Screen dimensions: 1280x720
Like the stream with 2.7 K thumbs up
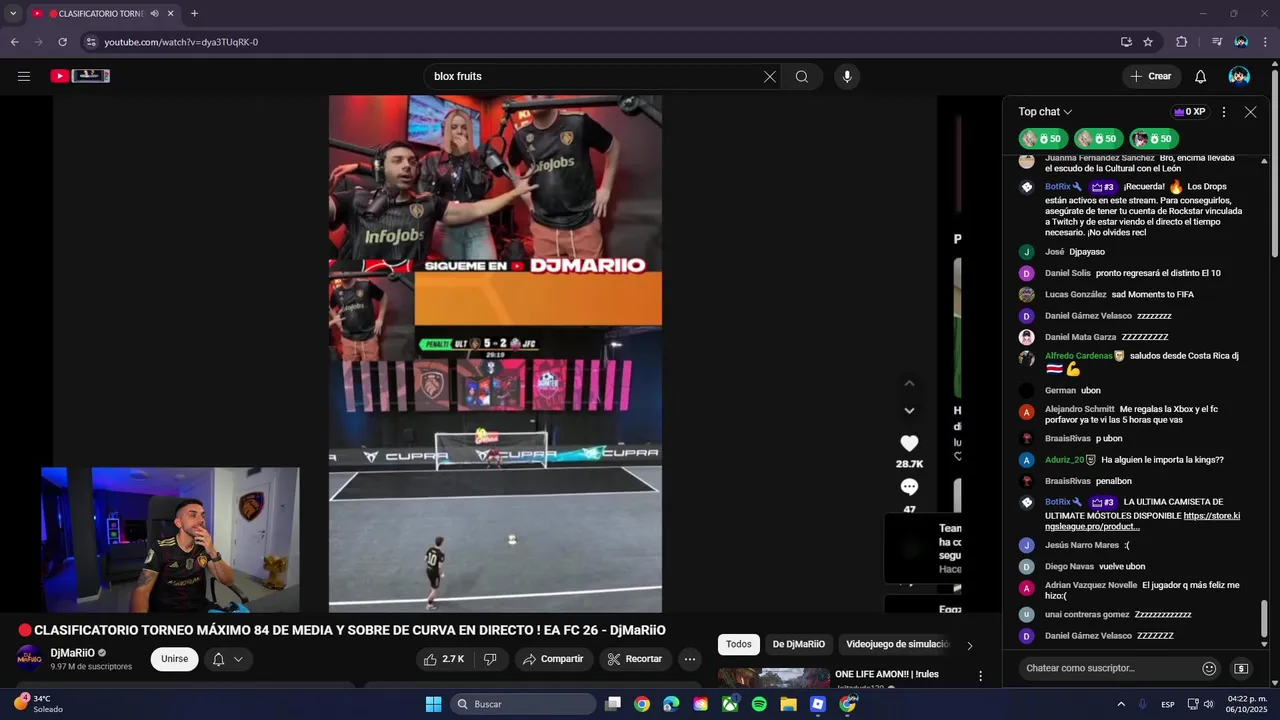pyautogui.click(x=444, y=659)
